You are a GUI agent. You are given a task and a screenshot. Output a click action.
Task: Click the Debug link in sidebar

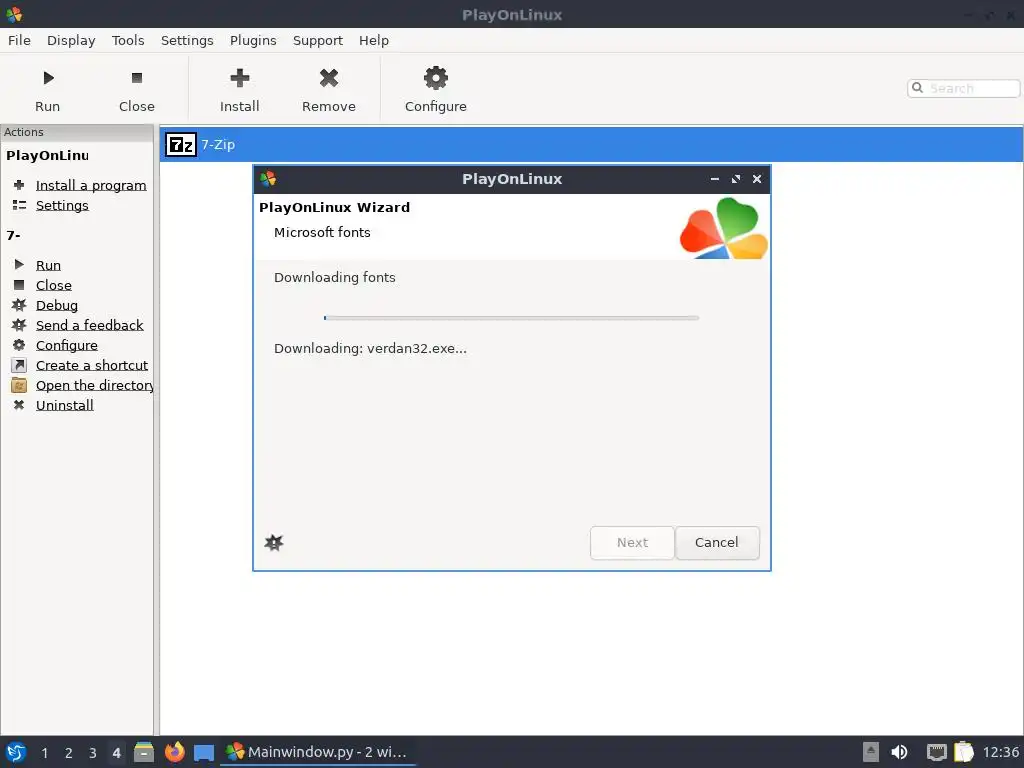(57, 305)
